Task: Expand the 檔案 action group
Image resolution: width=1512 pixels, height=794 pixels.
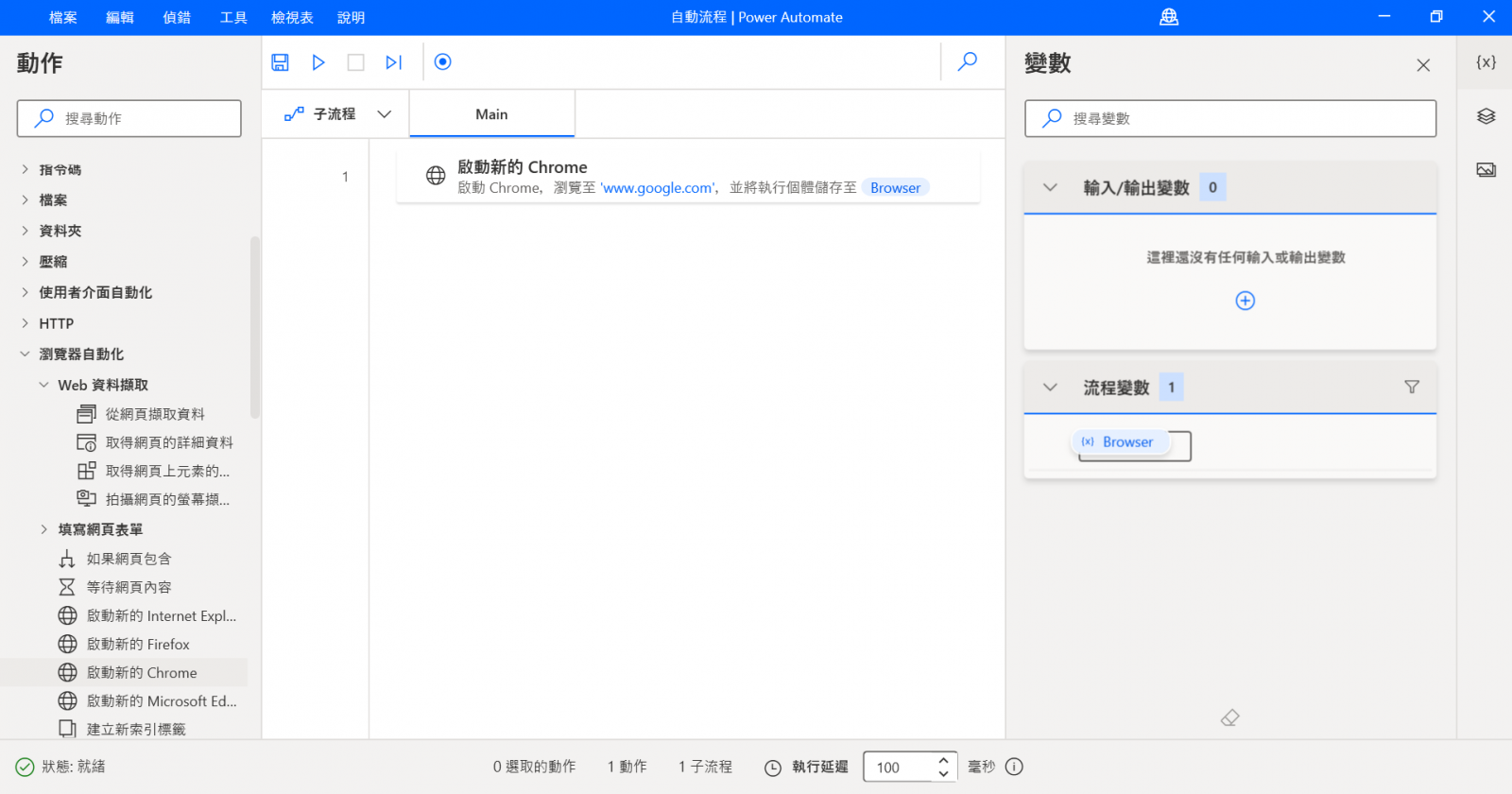Action: [26, 199]
